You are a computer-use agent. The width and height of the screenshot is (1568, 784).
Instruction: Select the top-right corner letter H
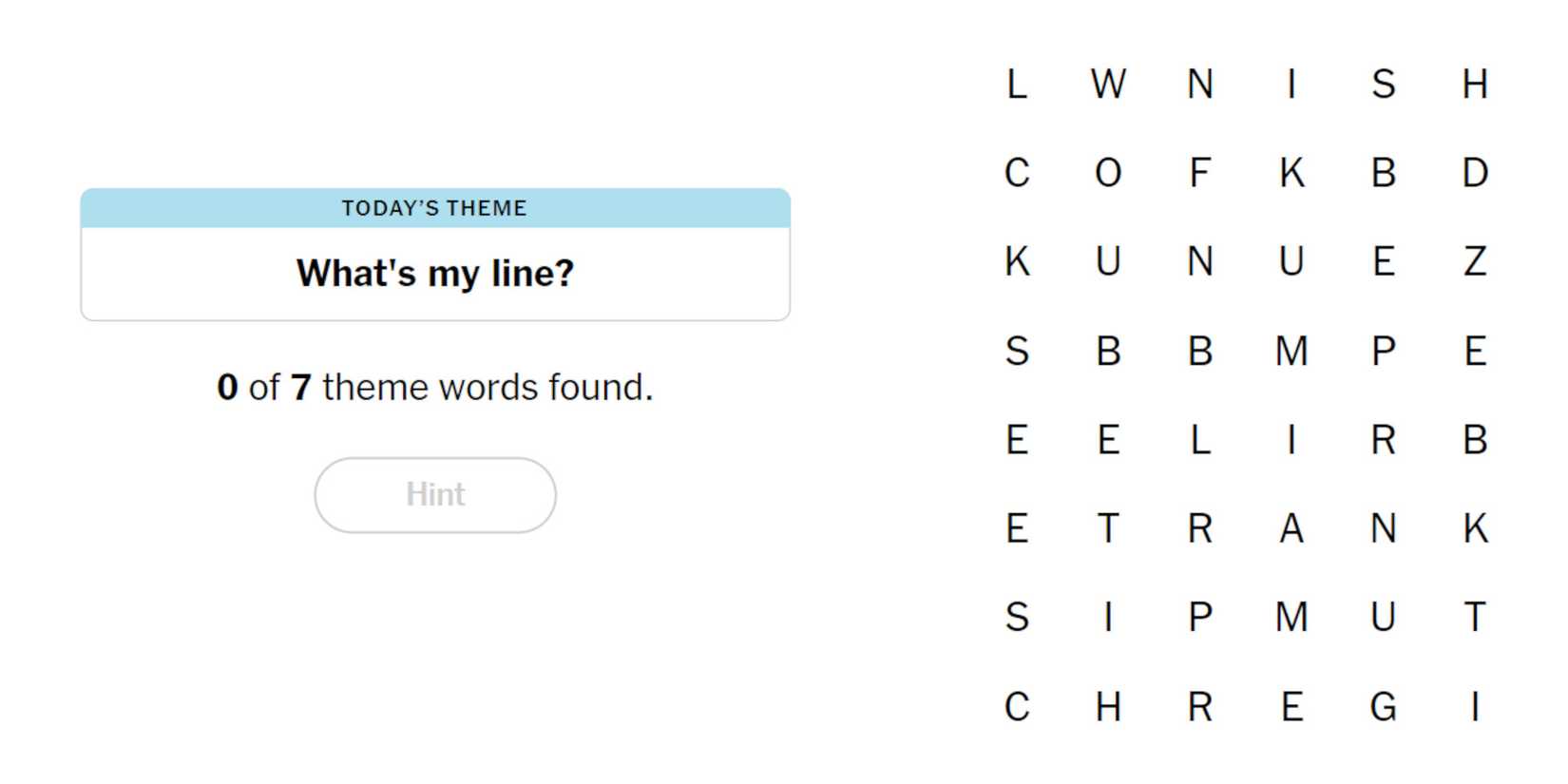coord(1474,85)
